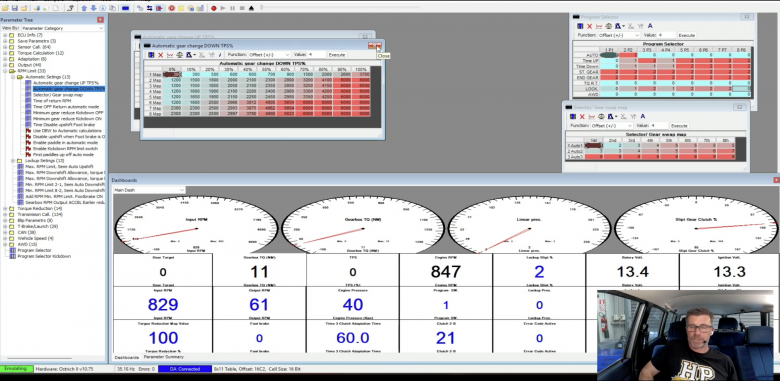Click the blue A icon in Gear swap map window
Viewport: 780px width, 381px height.
click(x=643, y=116)
